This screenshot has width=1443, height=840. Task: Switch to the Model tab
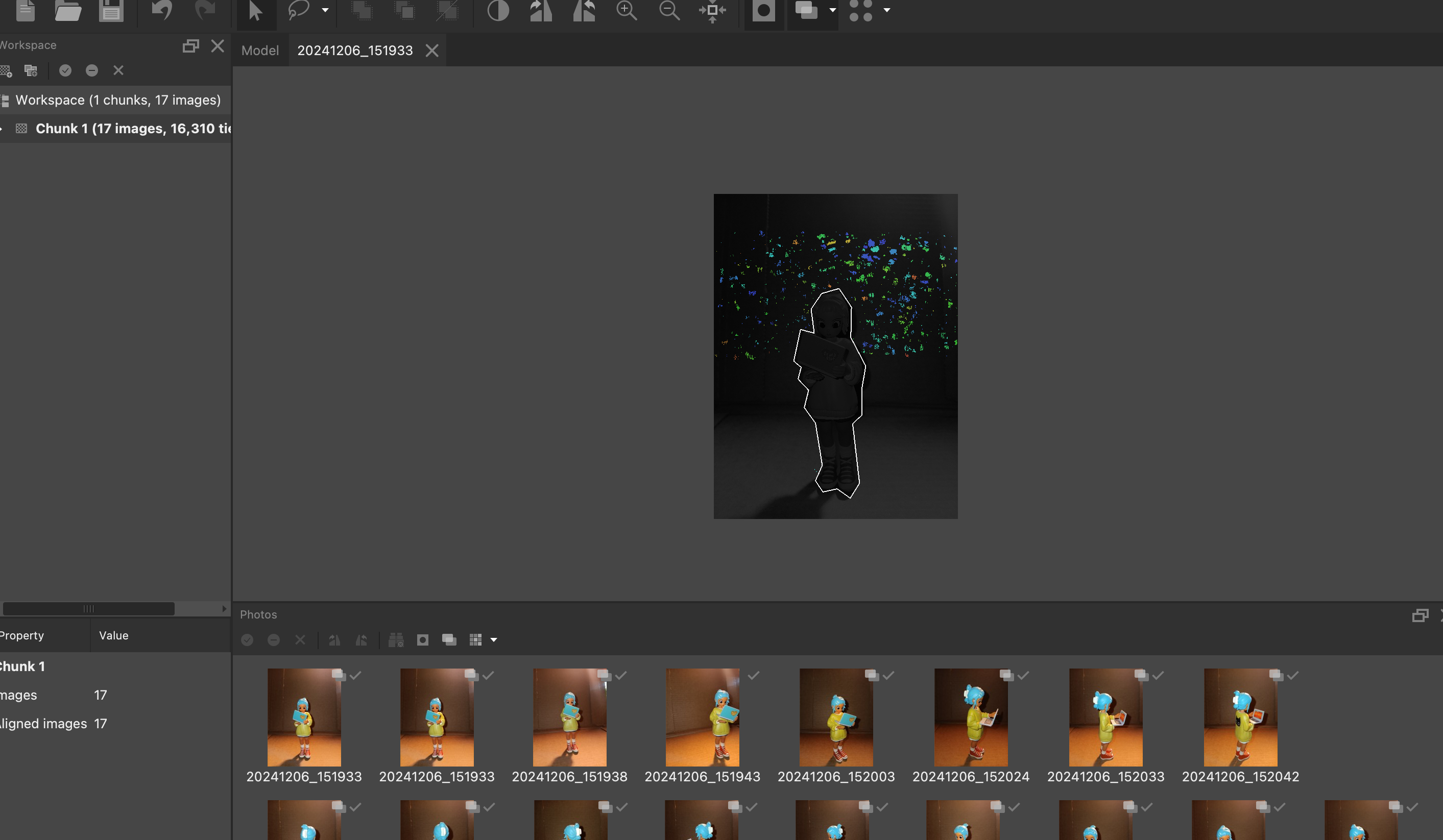tap(260, 51)
